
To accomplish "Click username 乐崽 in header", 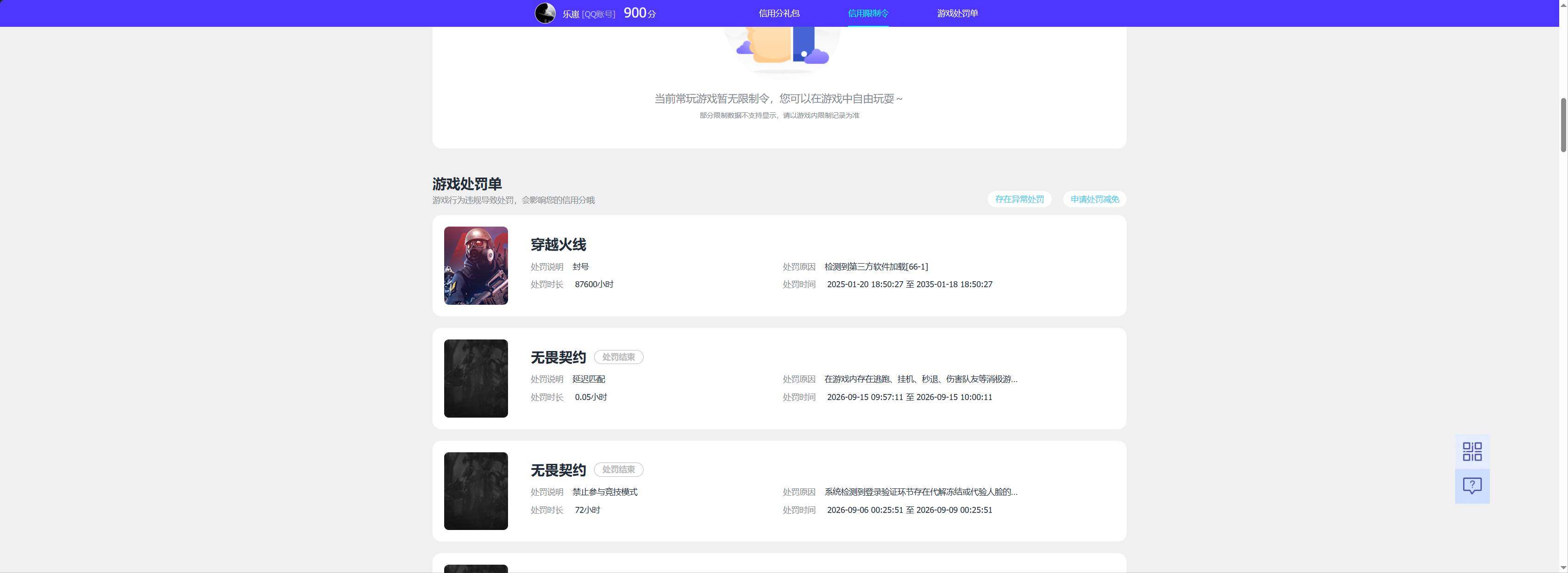I will pyautogui.click(x=570, y=14).
